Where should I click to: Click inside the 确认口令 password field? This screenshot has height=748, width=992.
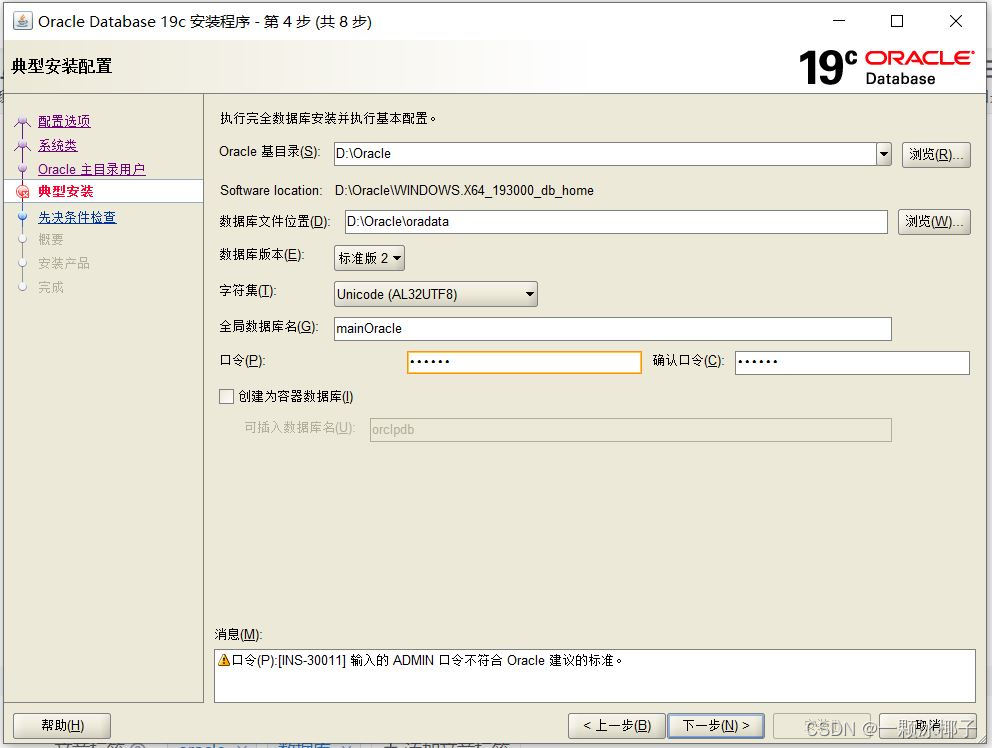pos(851,362)
